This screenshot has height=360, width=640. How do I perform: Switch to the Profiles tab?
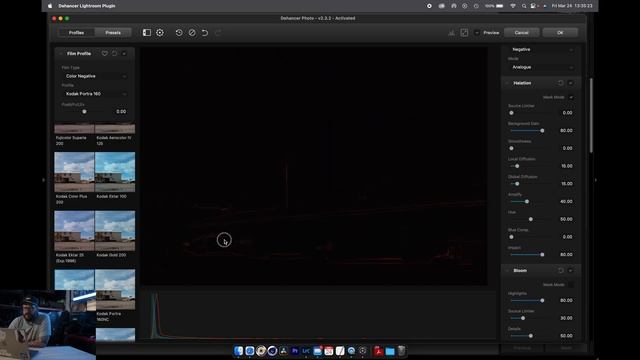(76, 33)
